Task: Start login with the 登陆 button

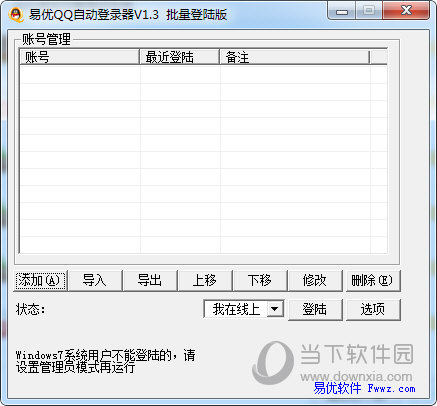Action: pos(315,310)
